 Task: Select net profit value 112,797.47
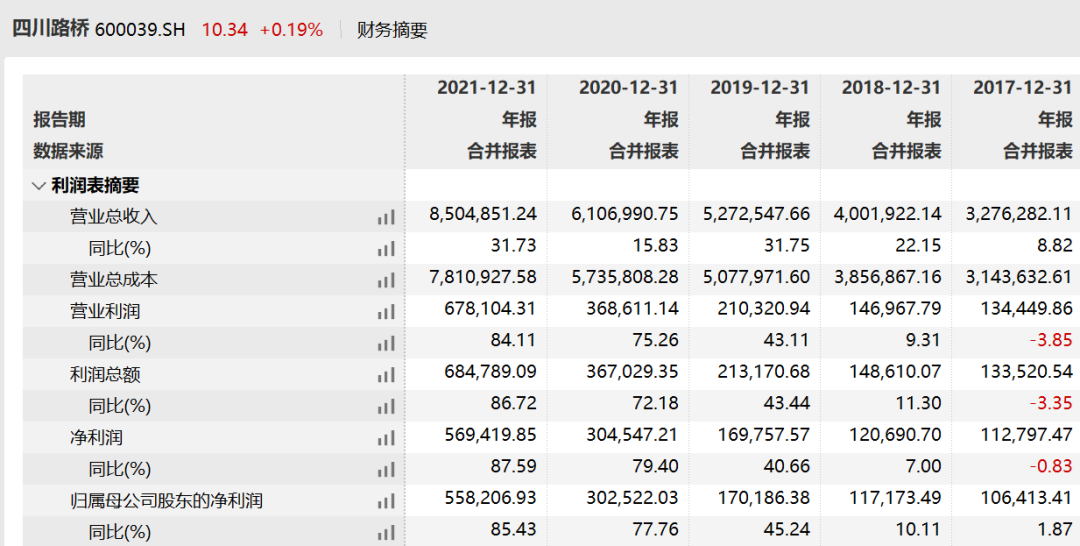click(1027, 435)
